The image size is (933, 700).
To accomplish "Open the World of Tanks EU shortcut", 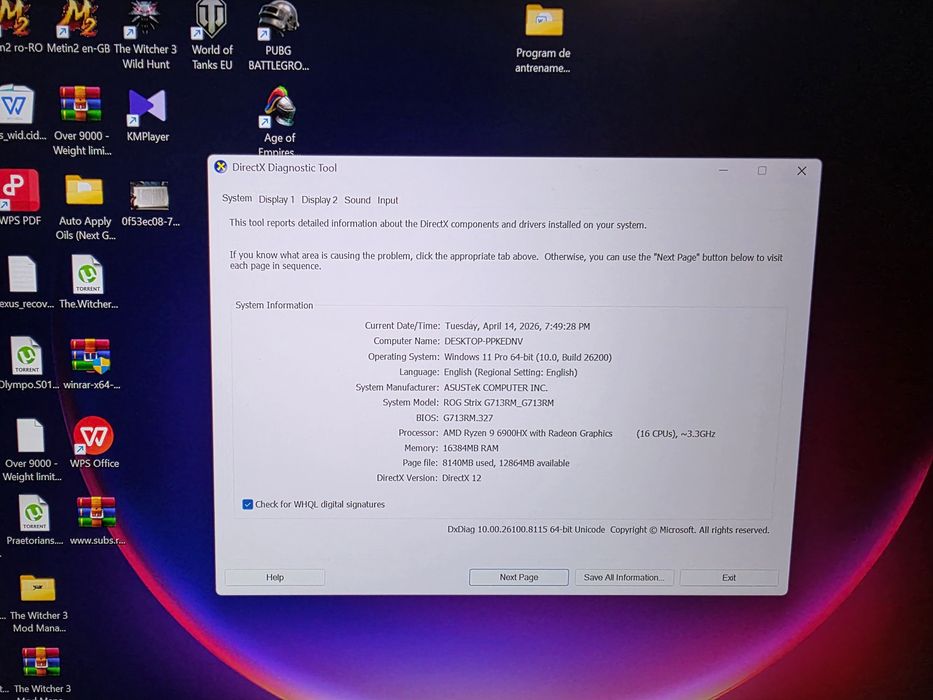I will [x=212, y=36].
